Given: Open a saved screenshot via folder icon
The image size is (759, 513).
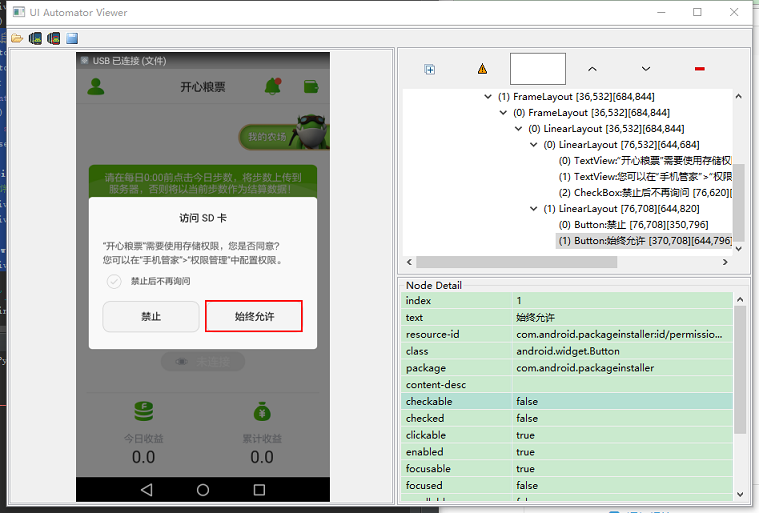Looking at the screenshot, I should point(17,38).
